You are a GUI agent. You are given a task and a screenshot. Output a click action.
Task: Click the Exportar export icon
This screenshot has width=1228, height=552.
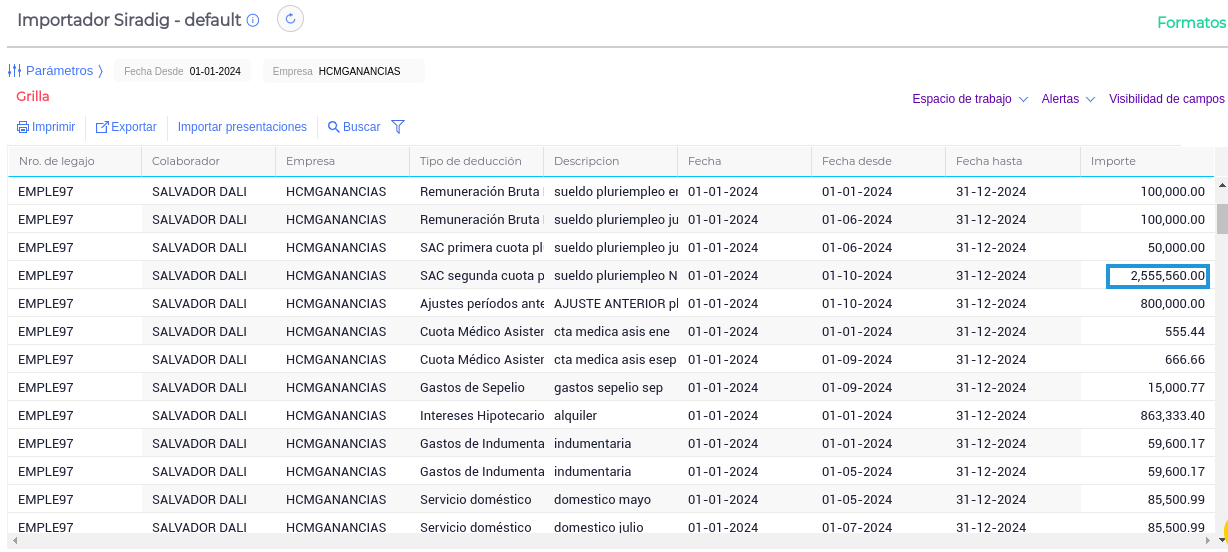pyautogui.click(x=102, y=128)
